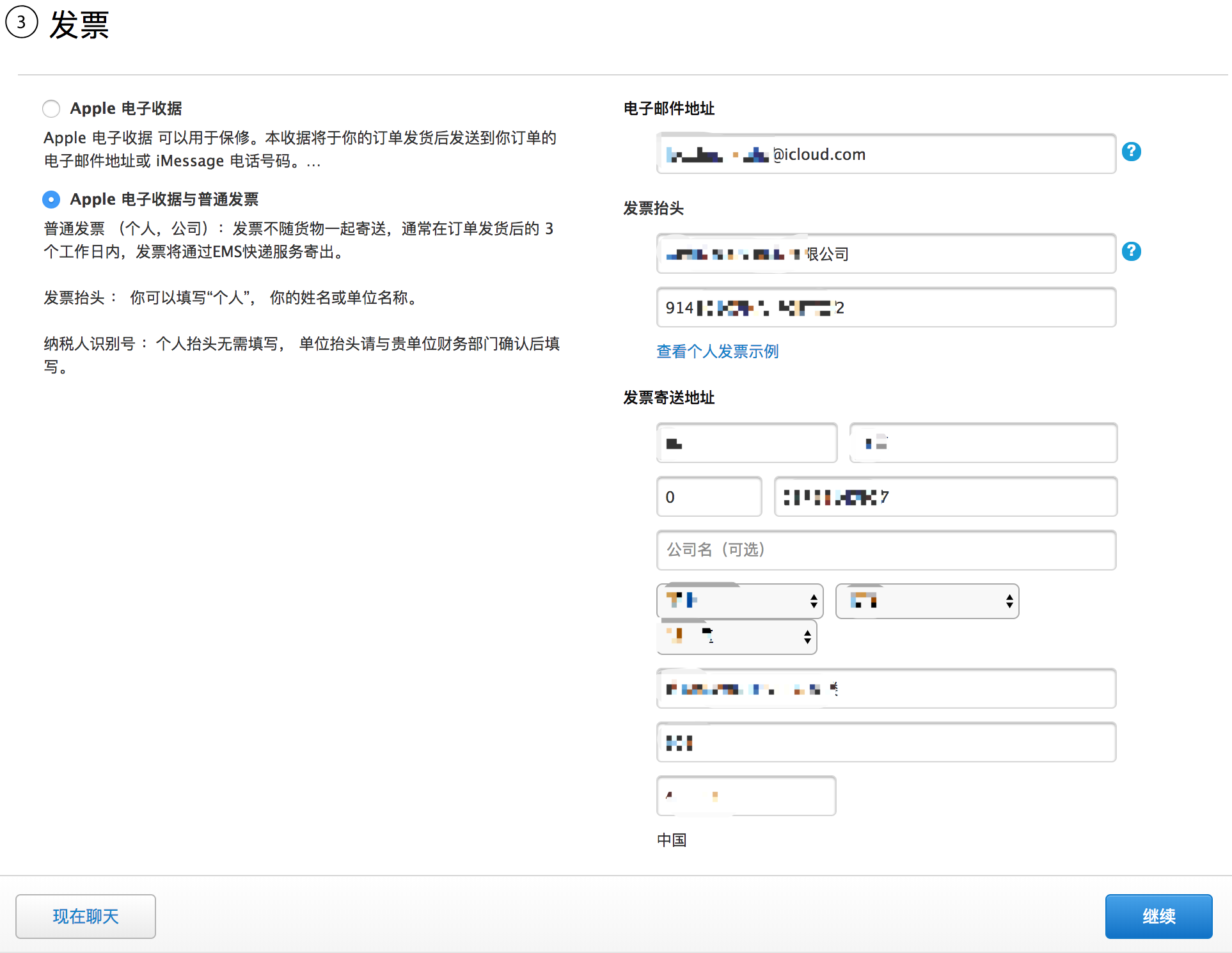Click the 发票 section title
Image resolution: width=1232 pixels, height=953 pixels.
79,25
